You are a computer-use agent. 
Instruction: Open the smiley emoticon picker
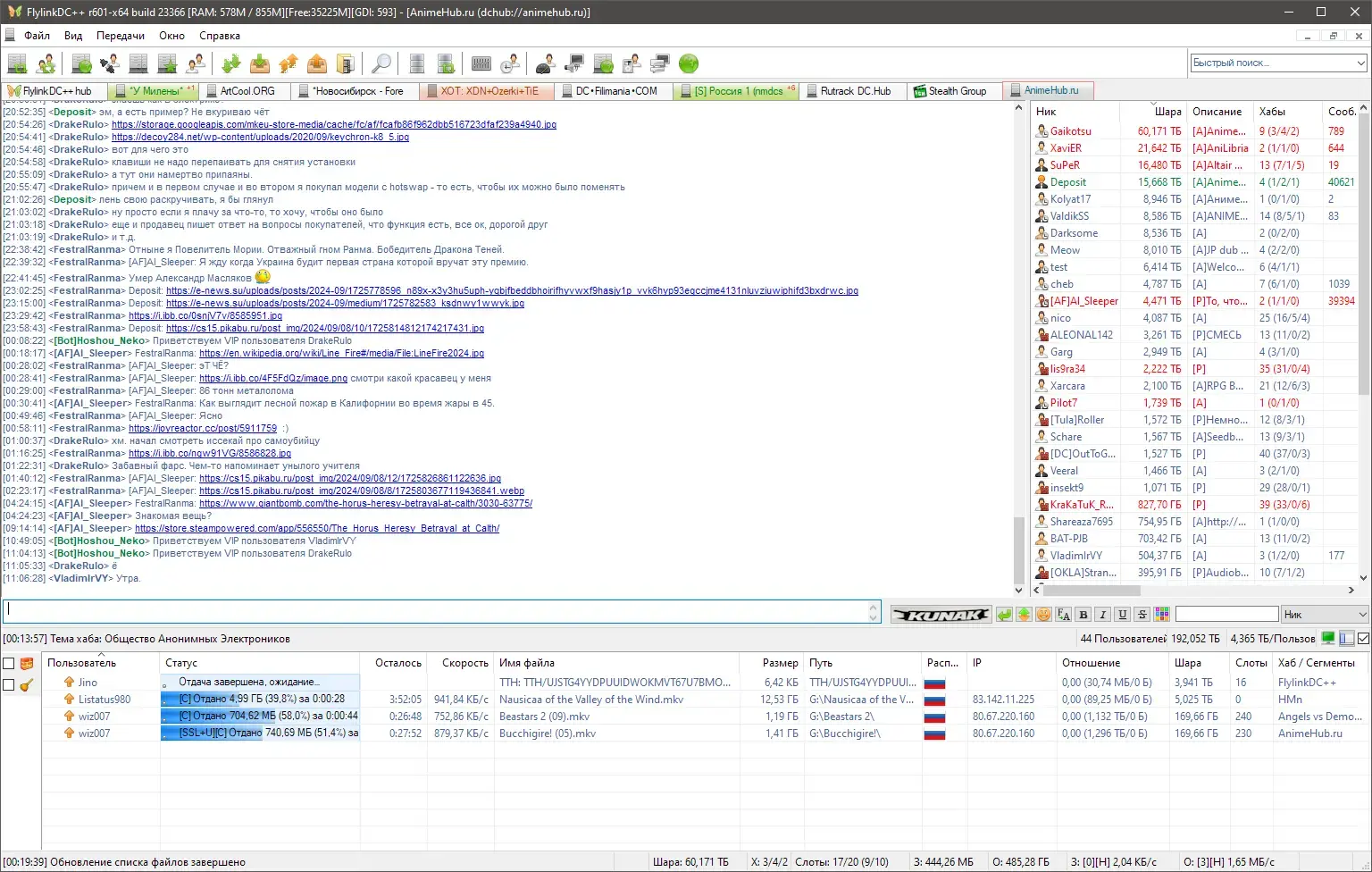(x=1043, y=614)
